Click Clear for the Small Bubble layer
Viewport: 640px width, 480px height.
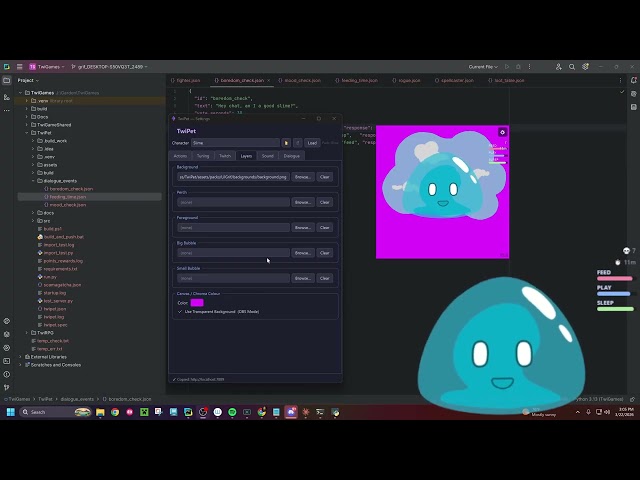tap(324, 278)
